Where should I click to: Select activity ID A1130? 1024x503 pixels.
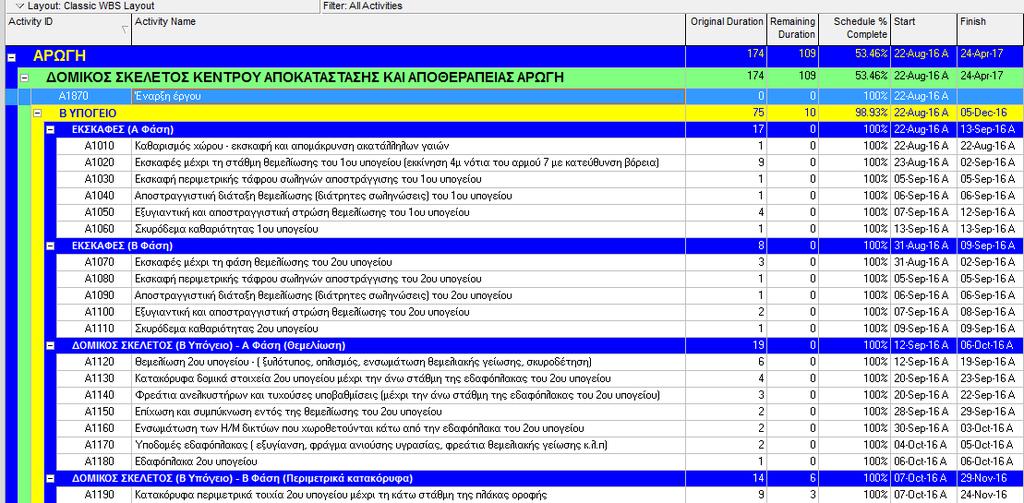99,378
